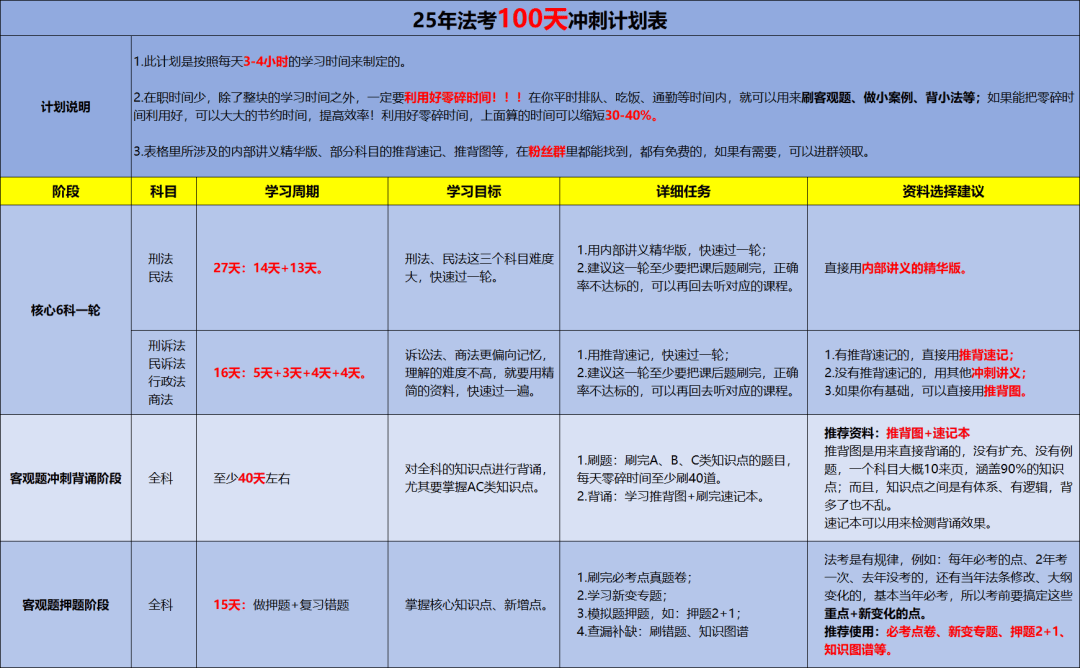The width and height of the screenshot is (1080, 668).
Task: Select the 至少40天左右 cell
Action: coord(292,478)
